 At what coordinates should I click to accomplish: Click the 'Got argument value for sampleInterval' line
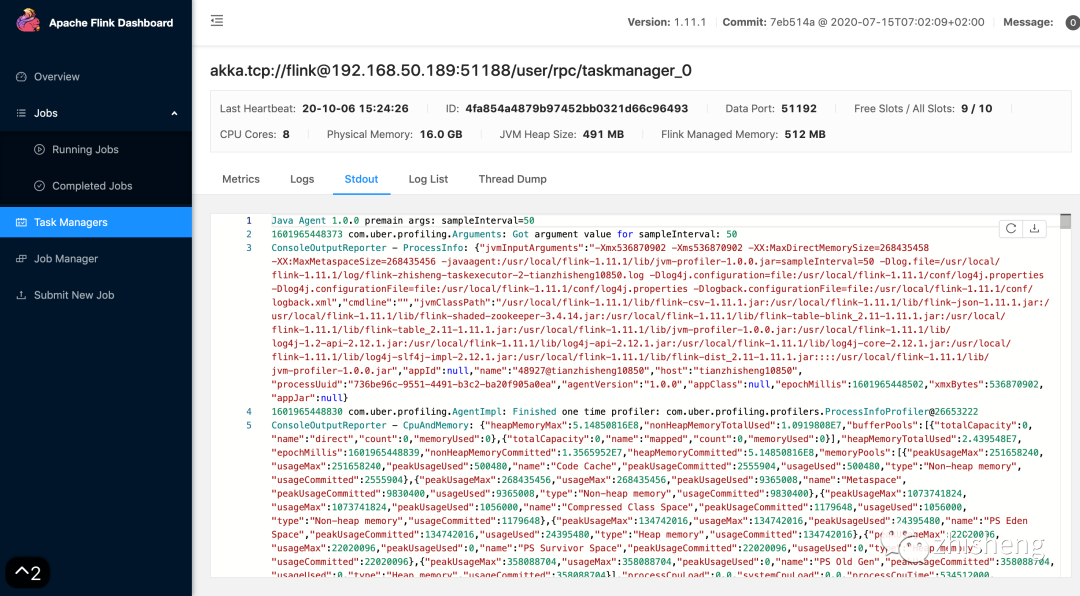(x=504, y=234)
